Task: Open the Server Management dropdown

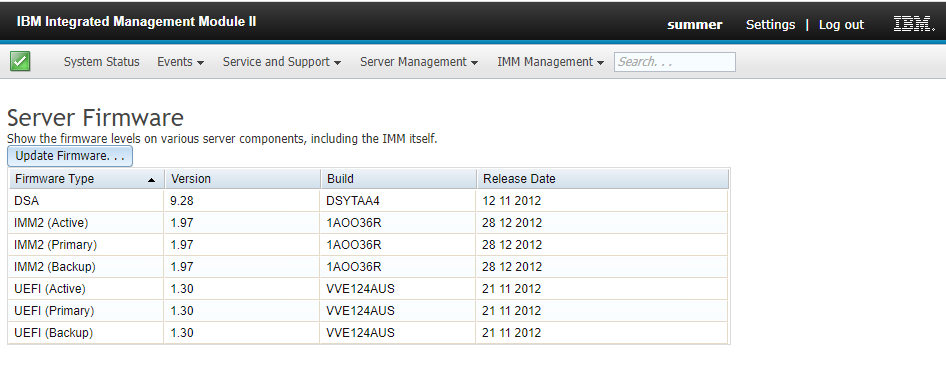Action: point(419,62)
